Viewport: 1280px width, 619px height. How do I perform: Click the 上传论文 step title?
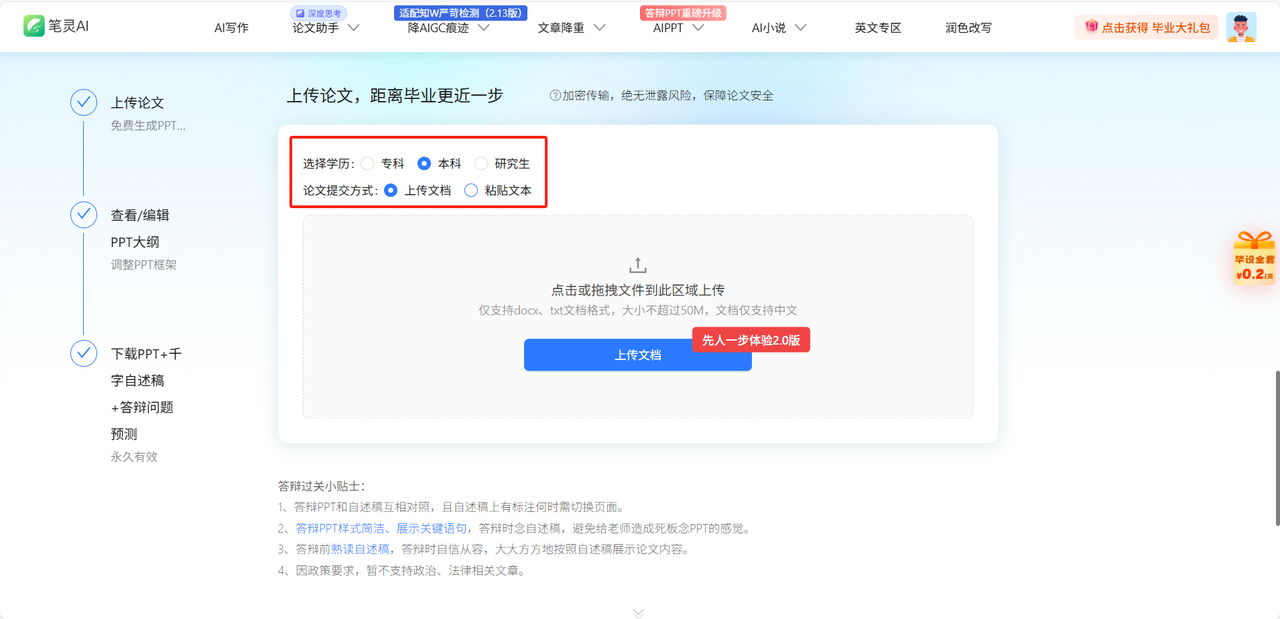tap(137, 102)
